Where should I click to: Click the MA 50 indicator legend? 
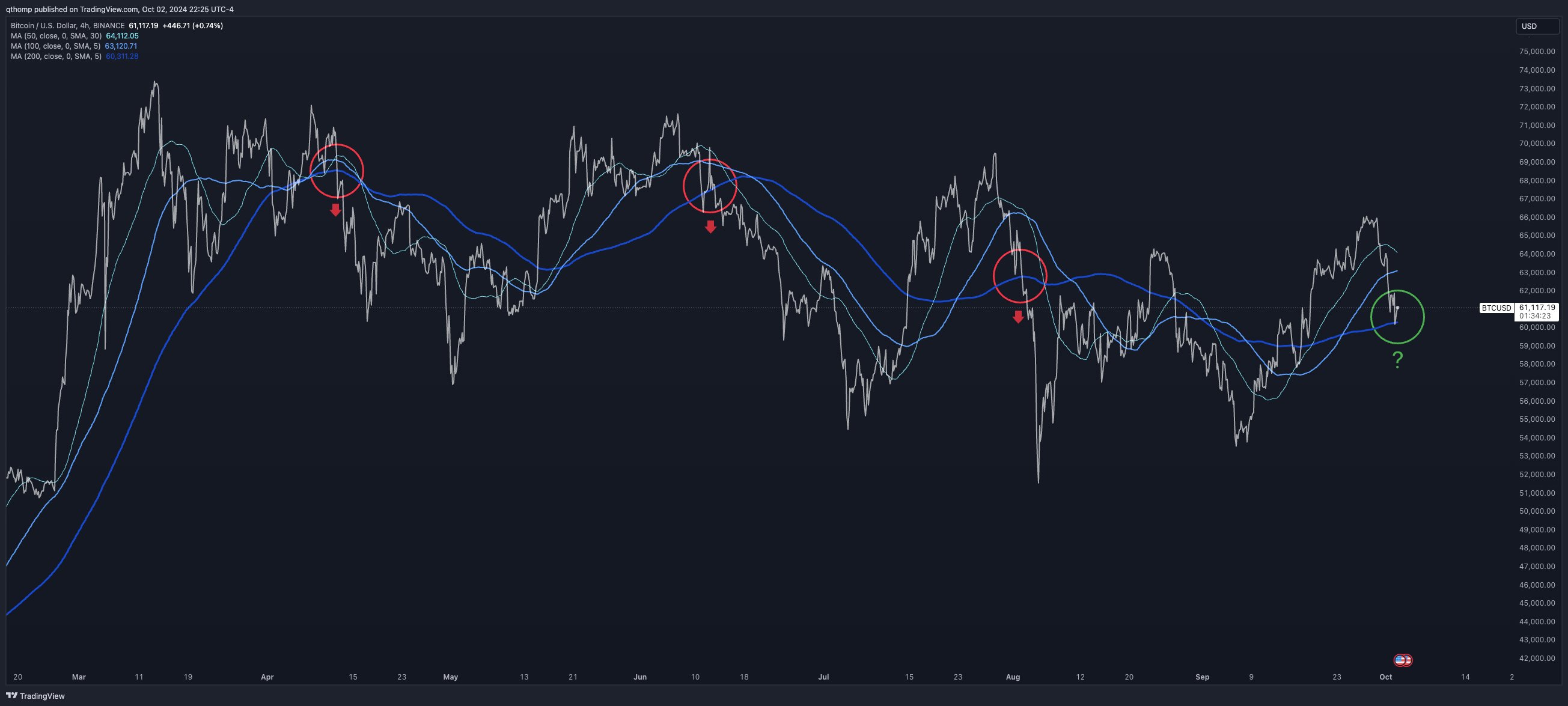[56, 36]
